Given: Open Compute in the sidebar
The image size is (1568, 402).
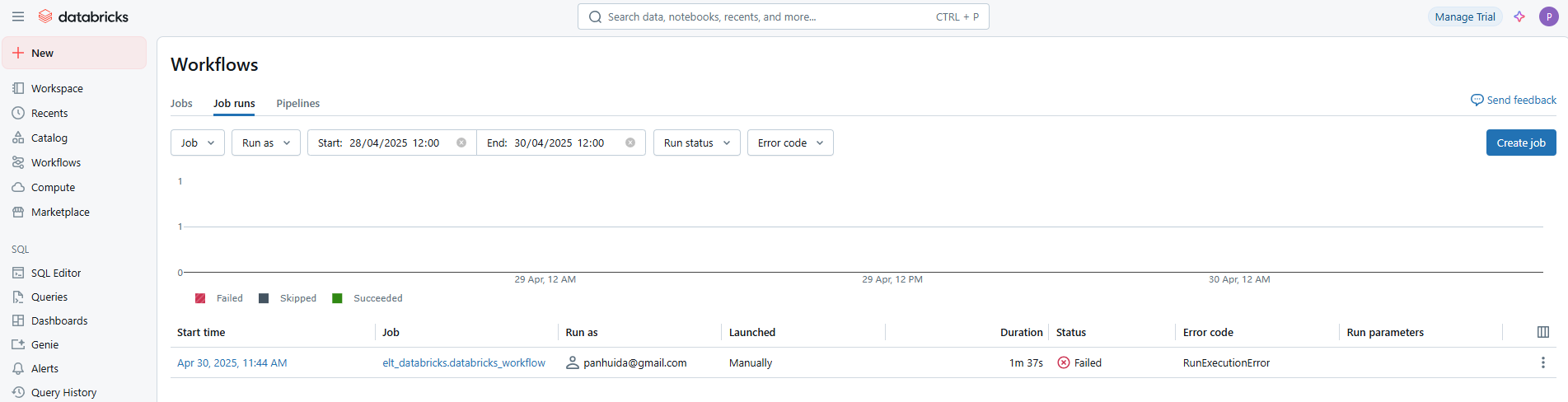Looking at the screenshot, I should [x=53, y=187].
